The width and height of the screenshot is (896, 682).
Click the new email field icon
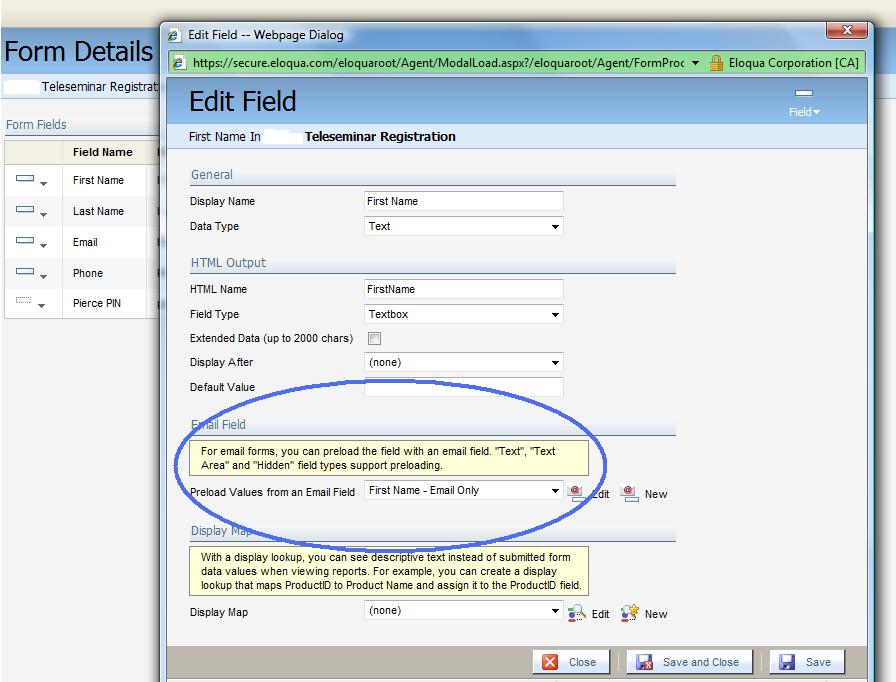tap(629, 493)
